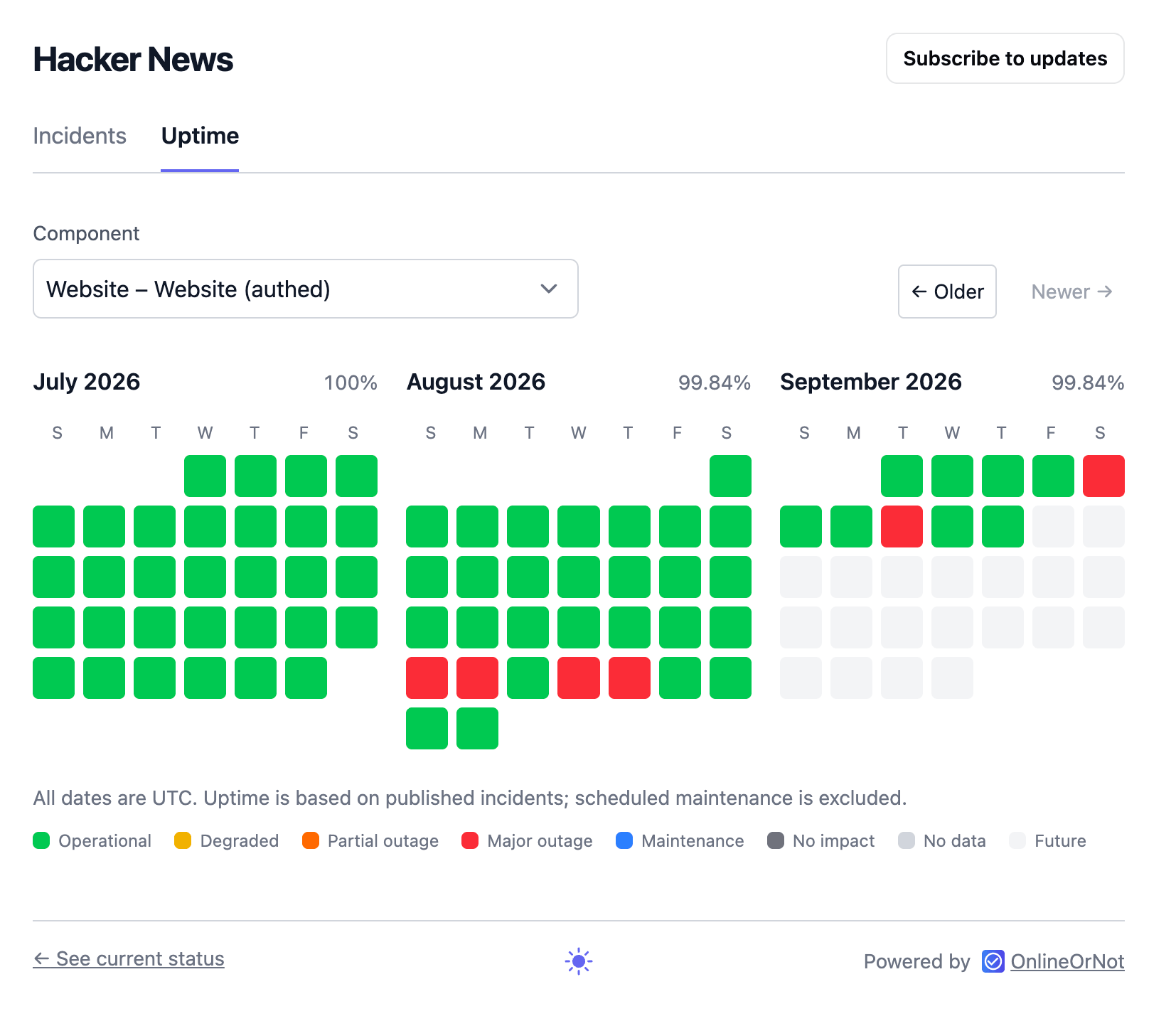Click the August 2026 month heading
The height and width of the screenshot is (1021, 1176).
click(476, 382)
